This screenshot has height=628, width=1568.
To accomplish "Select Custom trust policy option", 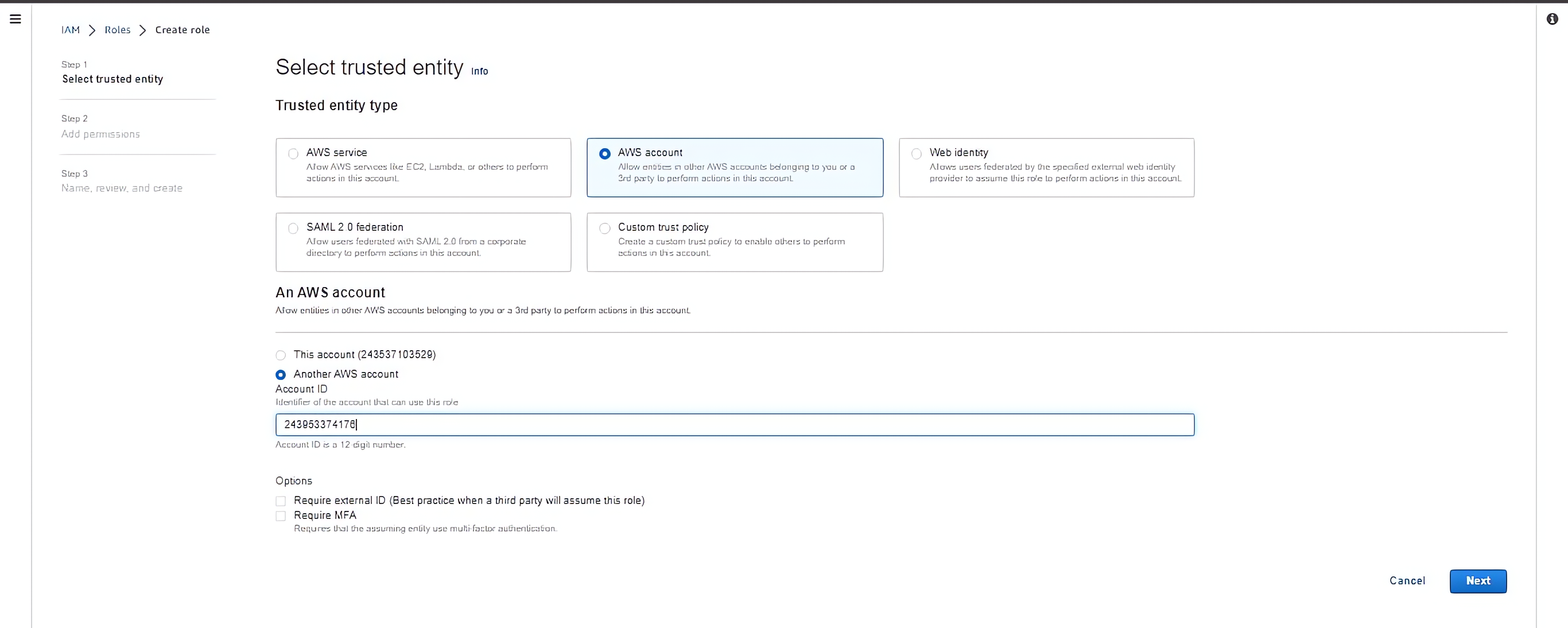I will (604, 228).
